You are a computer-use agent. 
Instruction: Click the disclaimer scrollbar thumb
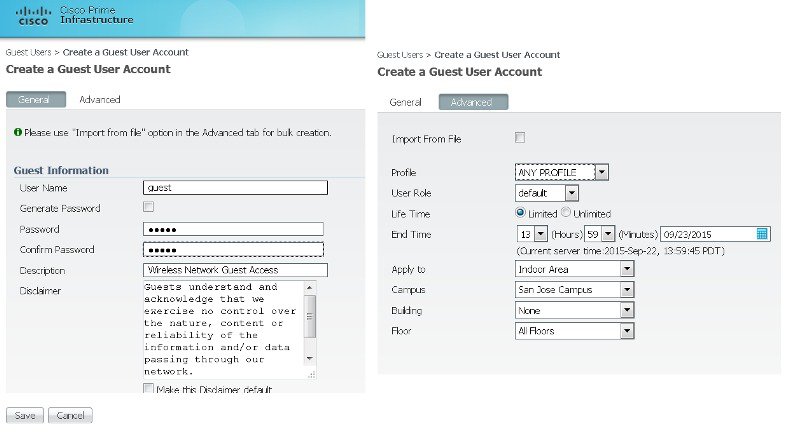310,316
